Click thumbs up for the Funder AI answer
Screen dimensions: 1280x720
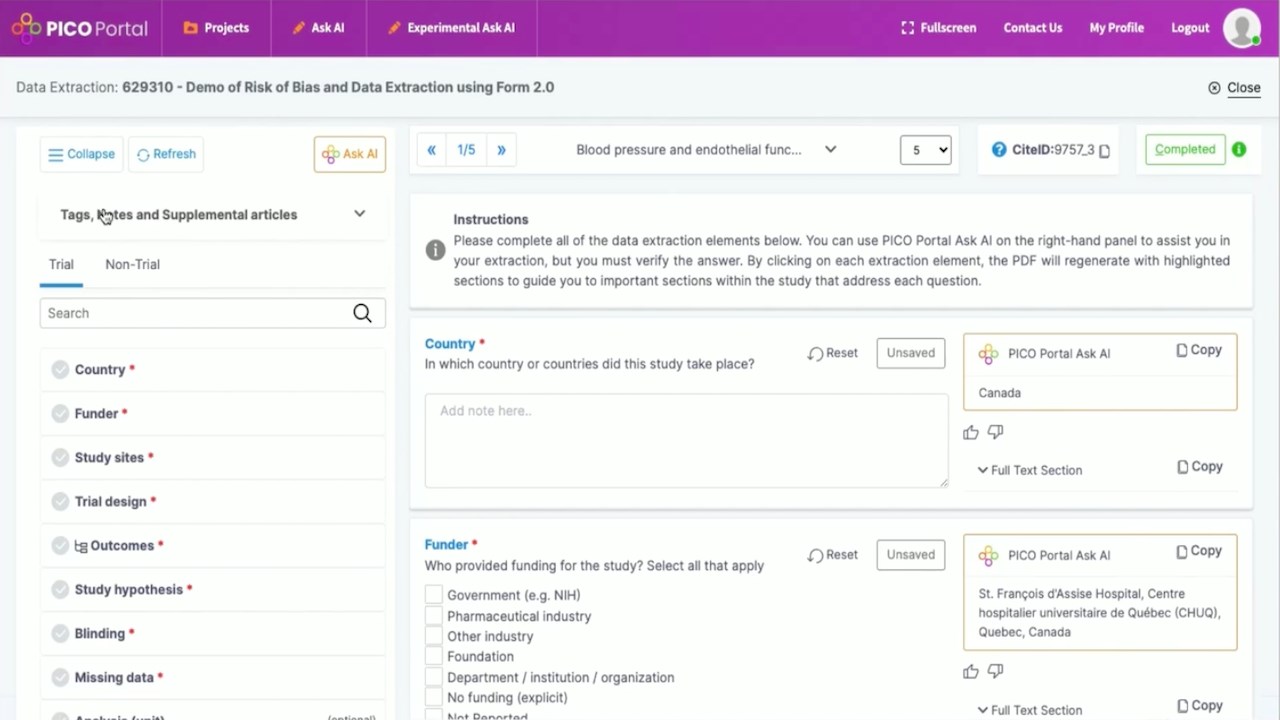pos(970,672)
